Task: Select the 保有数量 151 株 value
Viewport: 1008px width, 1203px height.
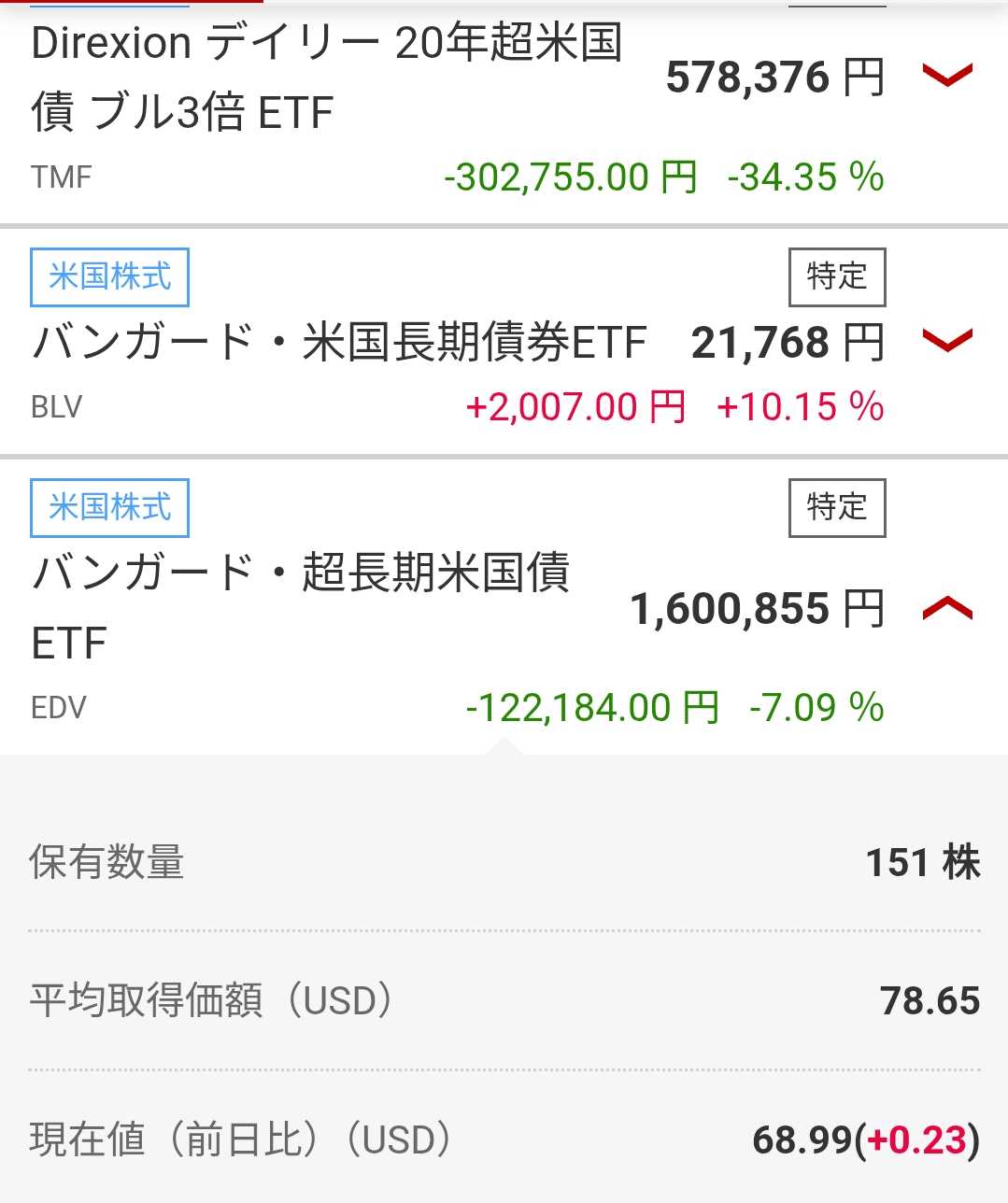Action: (922, 862)
